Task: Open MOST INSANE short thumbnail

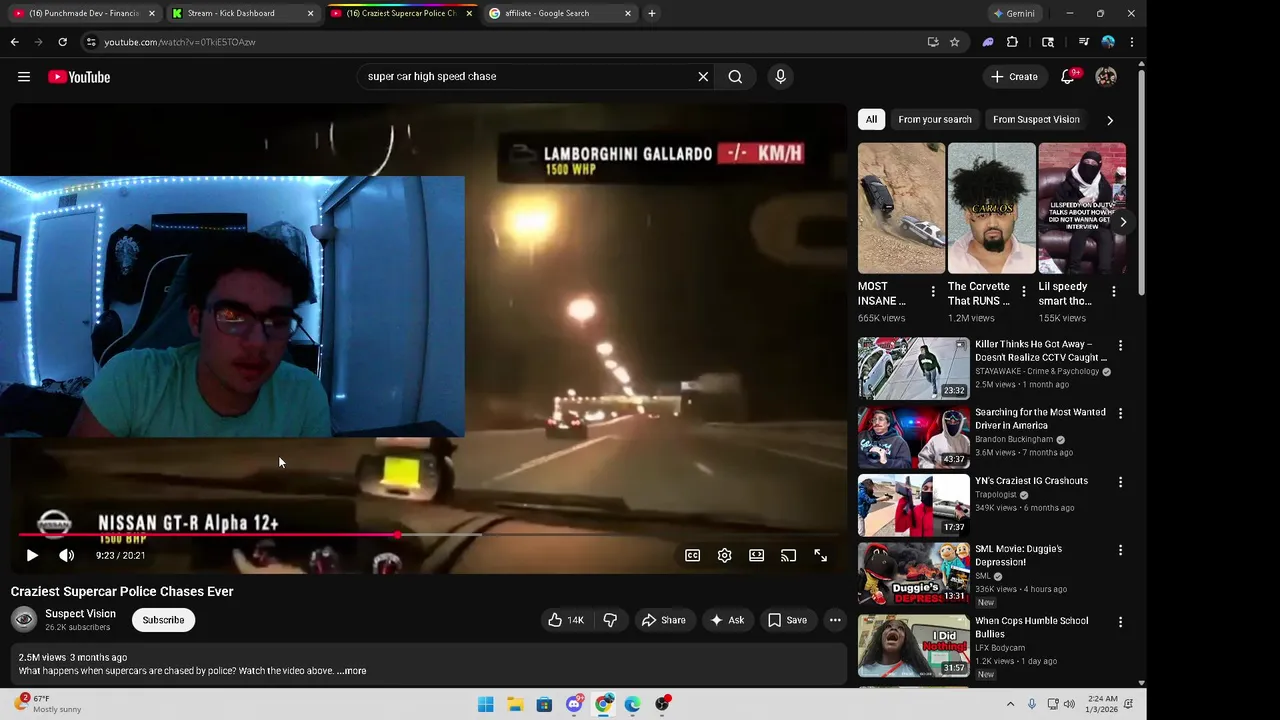Action: click(901, 208)
